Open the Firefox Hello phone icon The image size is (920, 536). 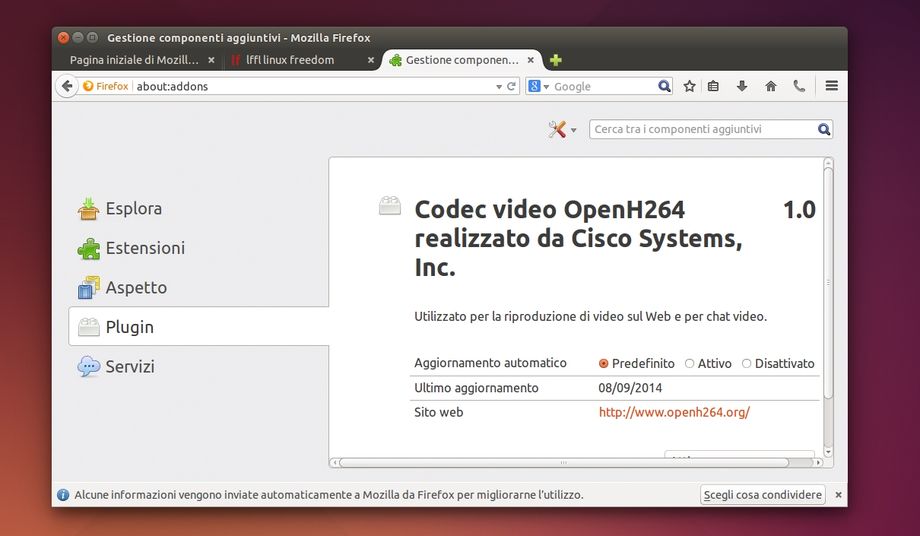coord(799,86)
